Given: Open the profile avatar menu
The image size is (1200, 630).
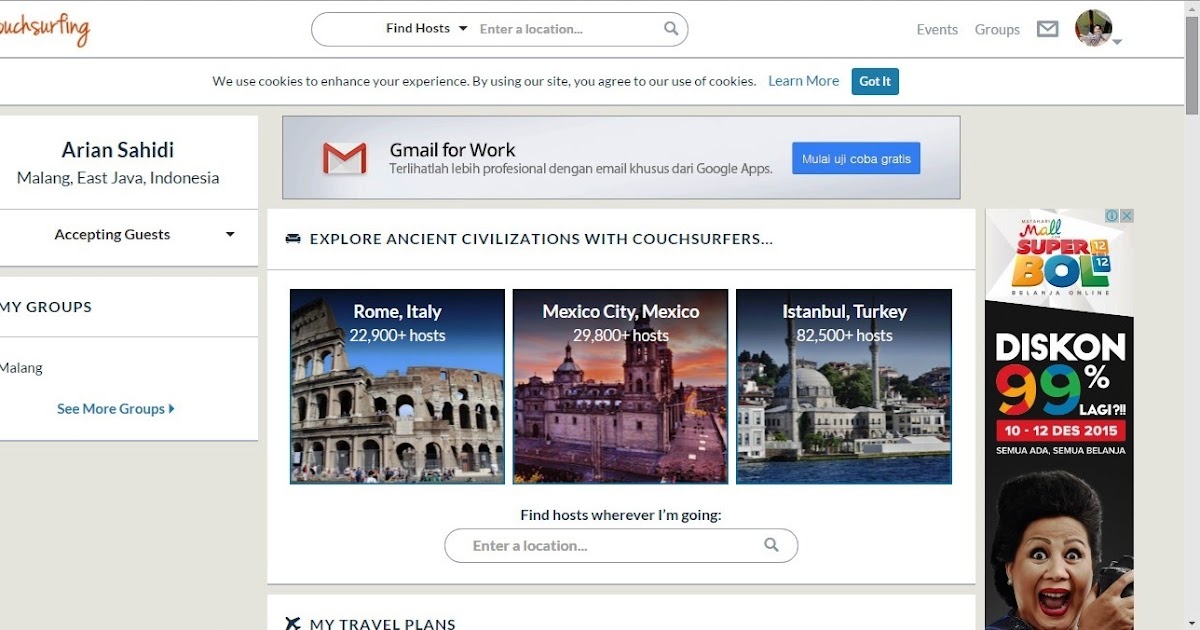Looking at the screenshot, I should pos(1093,28).
